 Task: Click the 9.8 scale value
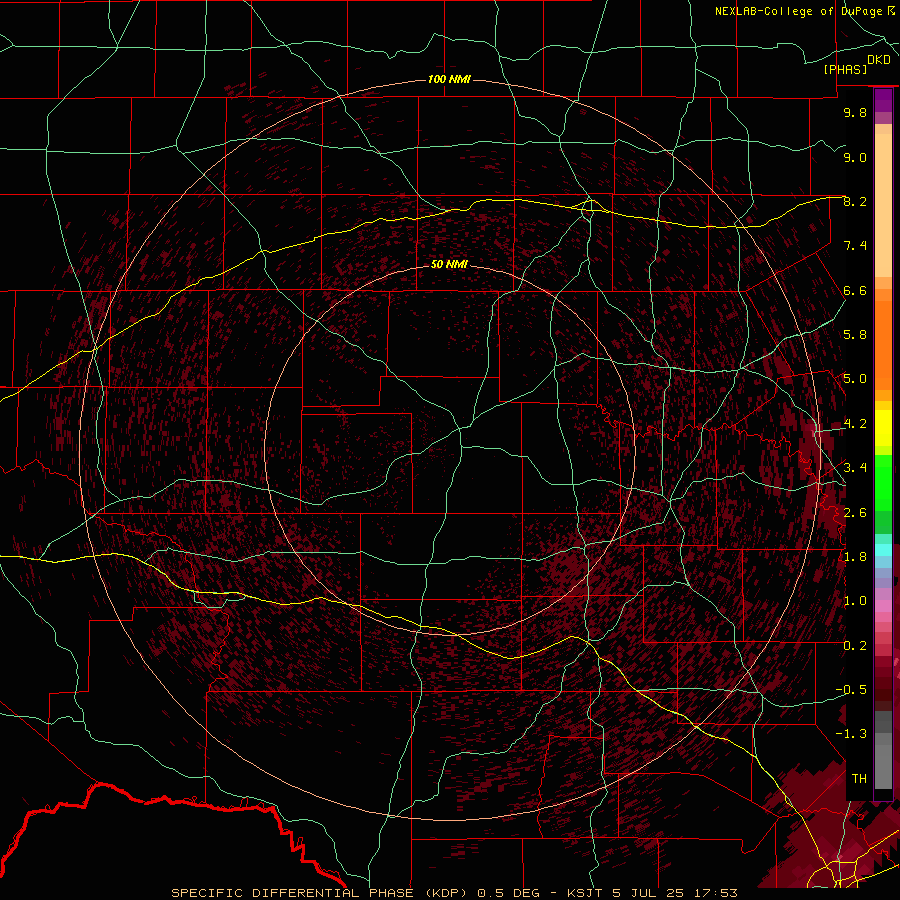click(x=855, y=113)
